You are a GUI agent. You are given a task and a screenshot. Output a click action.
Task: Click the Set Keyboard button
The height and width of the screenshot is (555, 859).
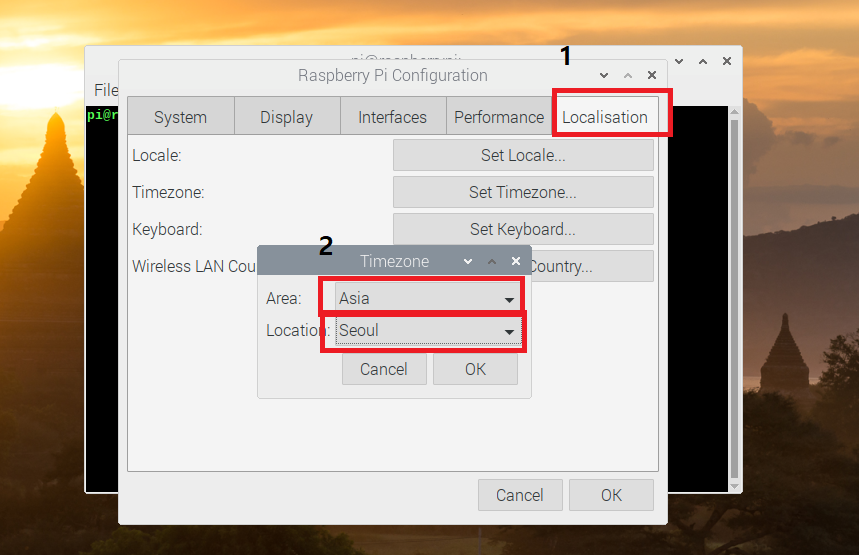click(523, 229)
